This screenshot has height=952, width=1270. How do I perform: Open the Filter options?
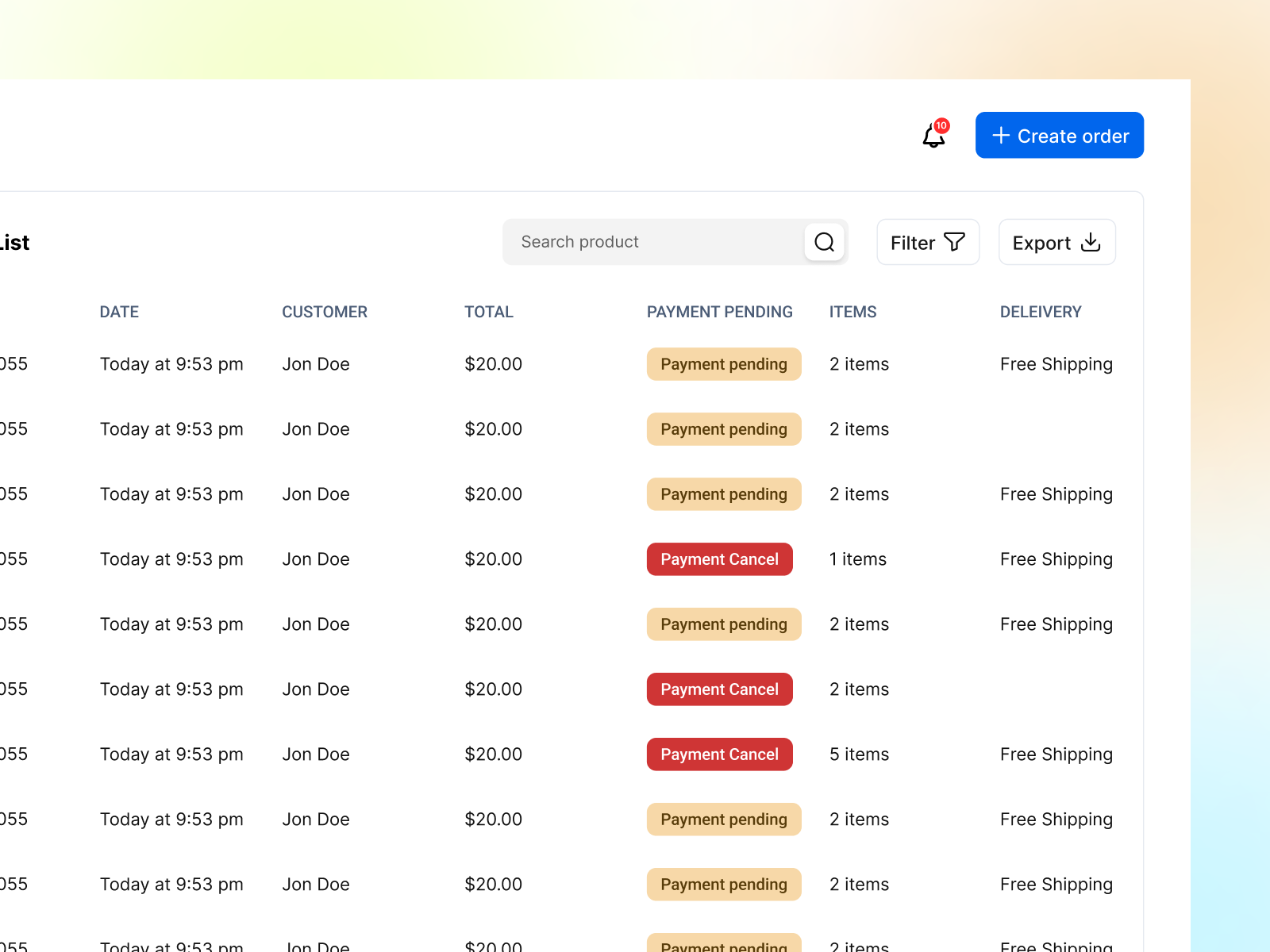point(927,242)
